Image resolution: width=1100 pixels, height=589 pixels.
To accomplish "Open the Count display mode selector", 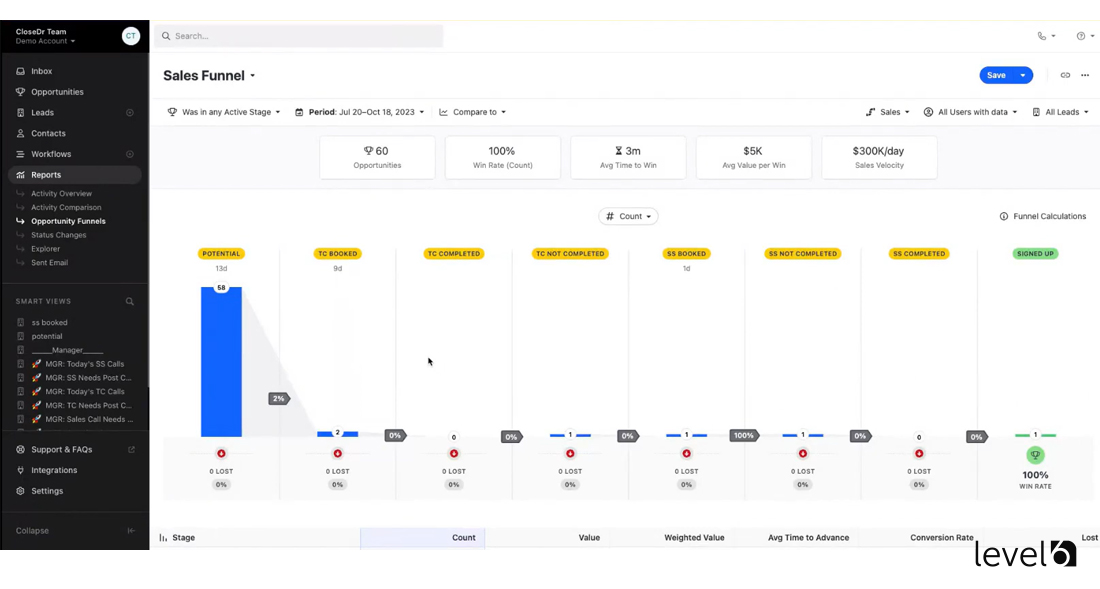I will pos(628,216).
